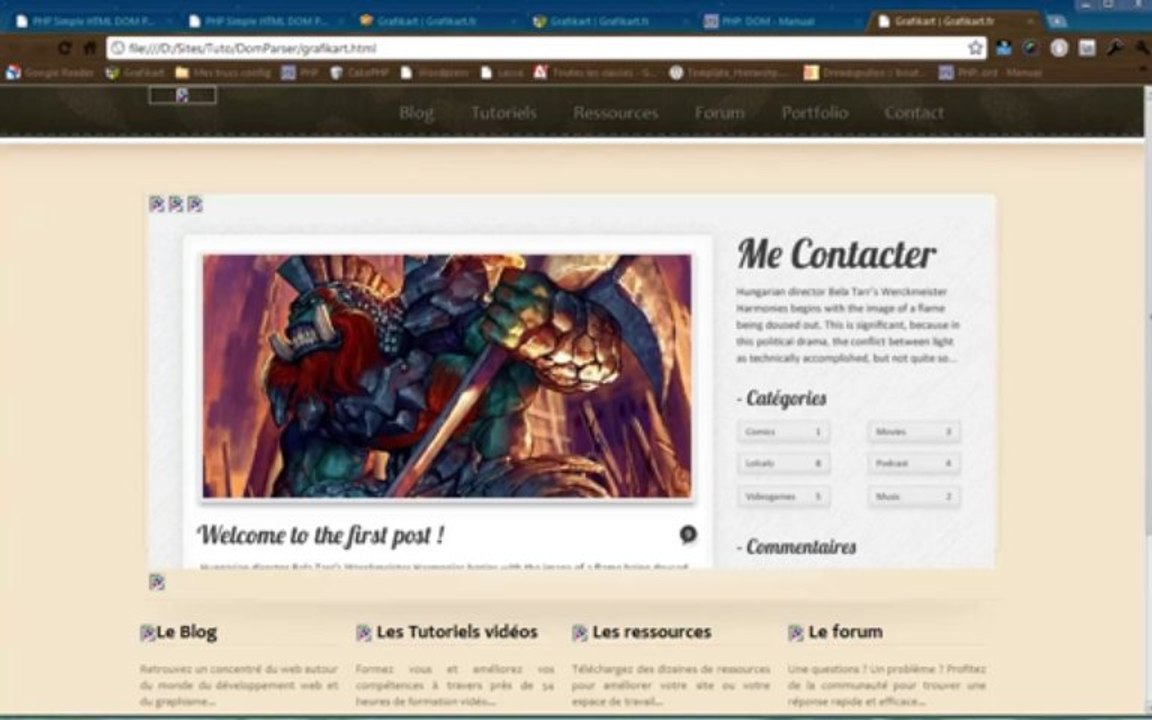Select the Videogames category
Image resolution: width=1152 pixels, height=720 pixels.
[783, 497]
